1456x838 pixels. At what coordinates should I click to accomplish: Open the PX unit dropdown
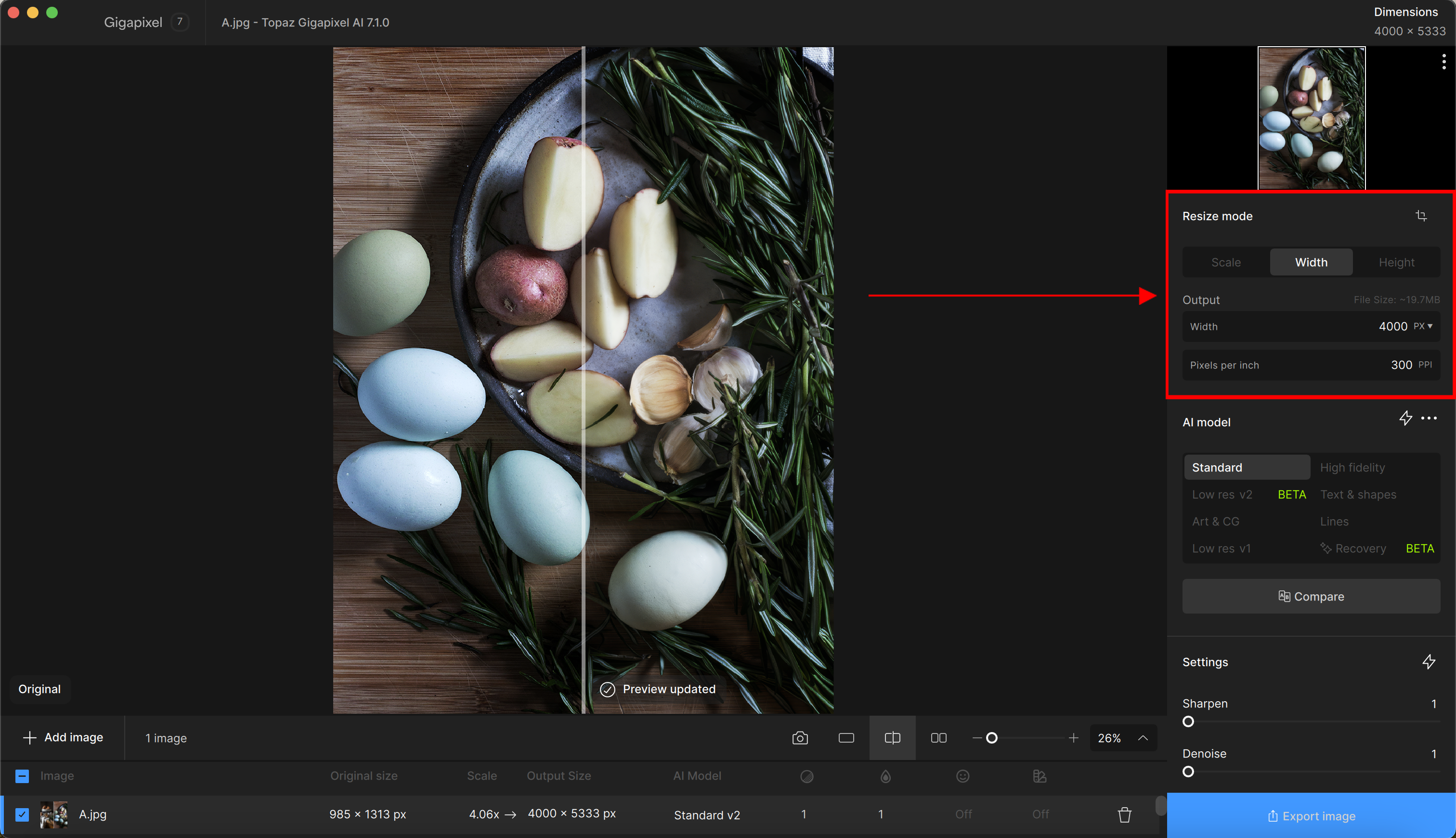[x=1423, y=327]
